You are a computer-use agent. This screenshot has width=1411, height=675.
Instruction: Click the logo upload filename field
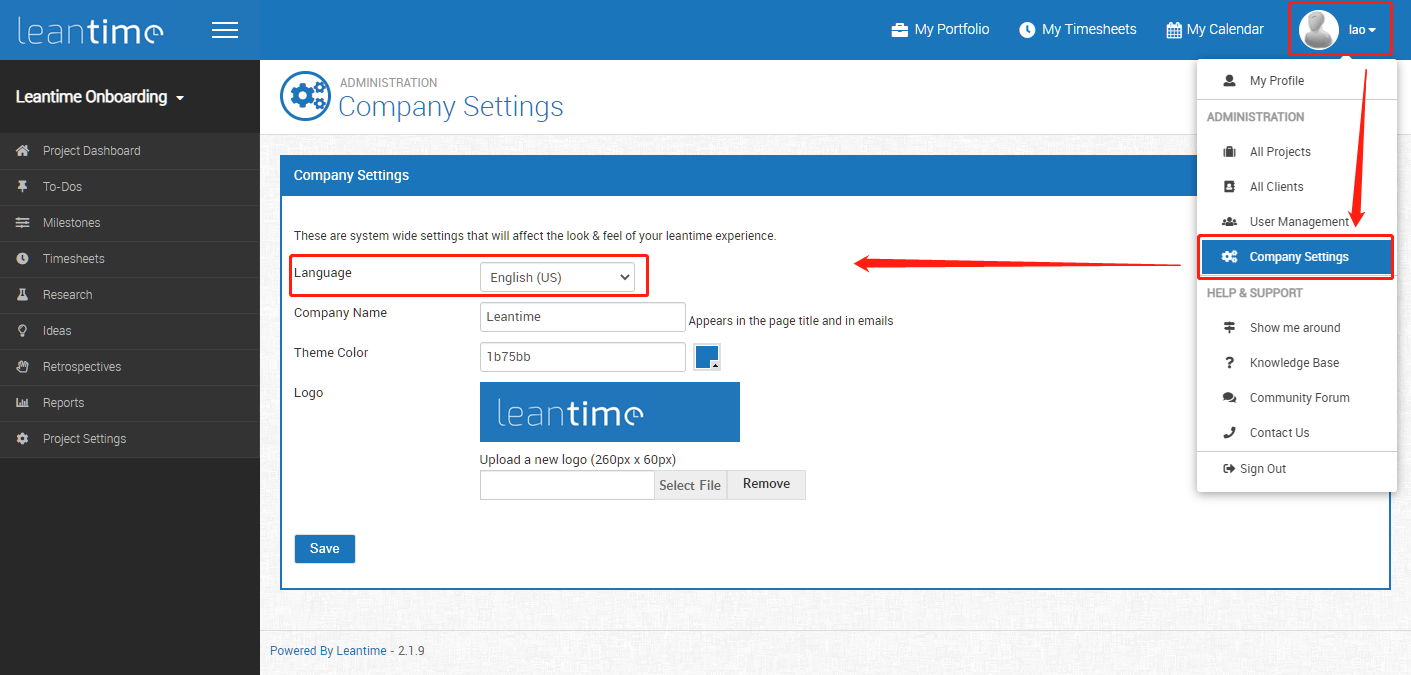567,485
